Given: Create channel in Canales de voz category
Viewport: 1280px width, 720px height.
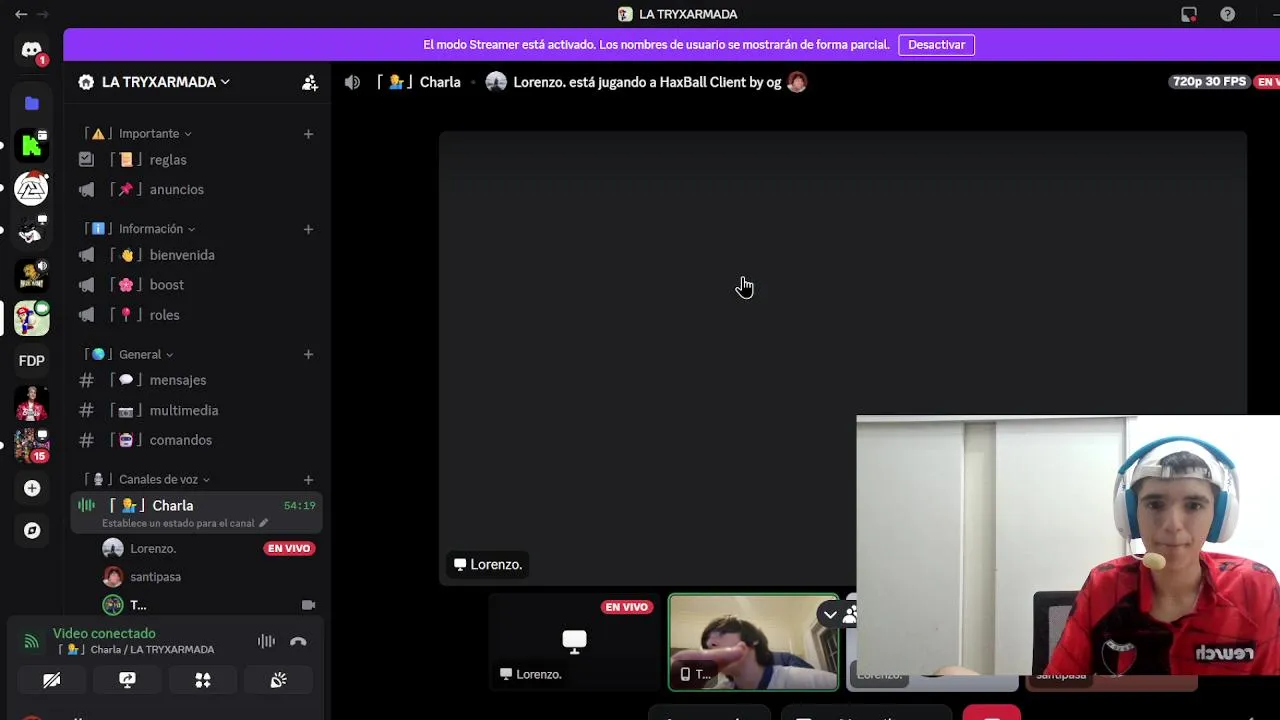Looking at the screenshot, I should coord(308,480).
